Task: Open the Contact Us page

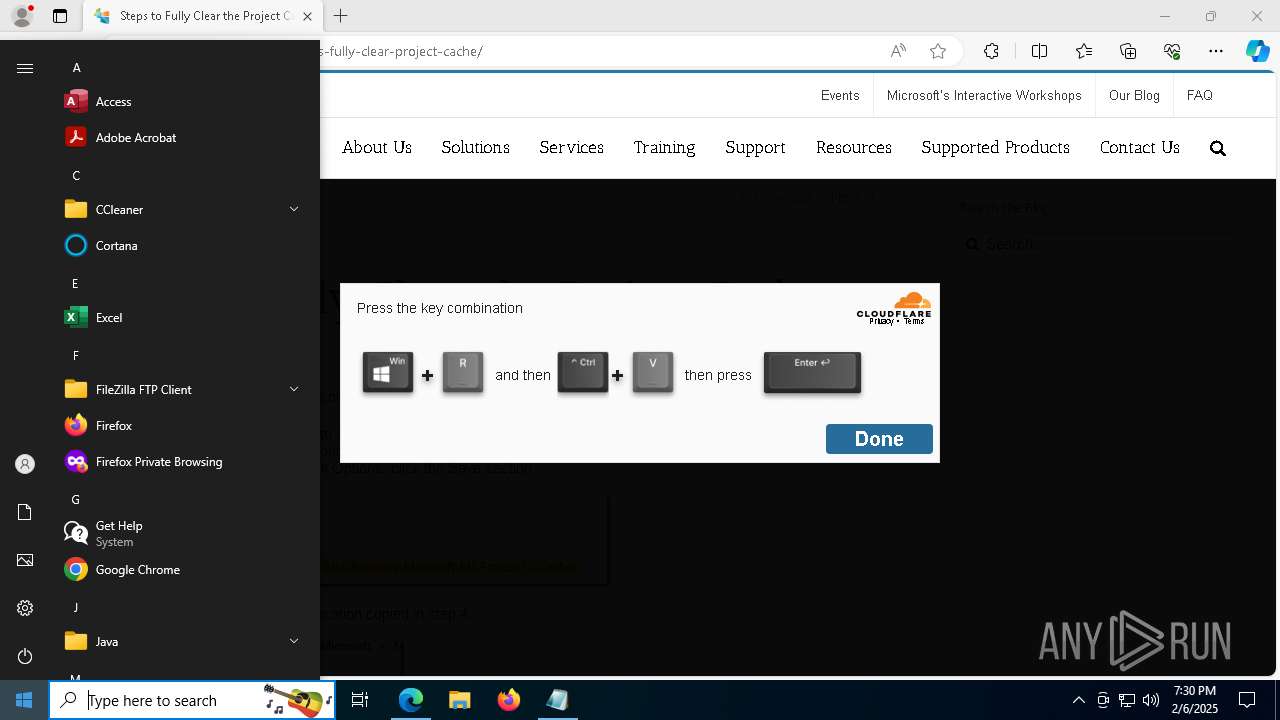Action: pos(1139,147)
